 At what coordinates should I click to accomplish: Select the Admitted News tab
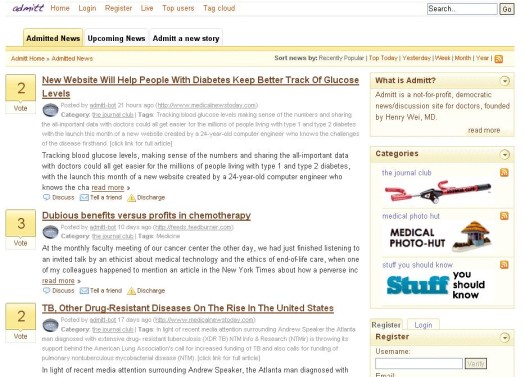53,38
